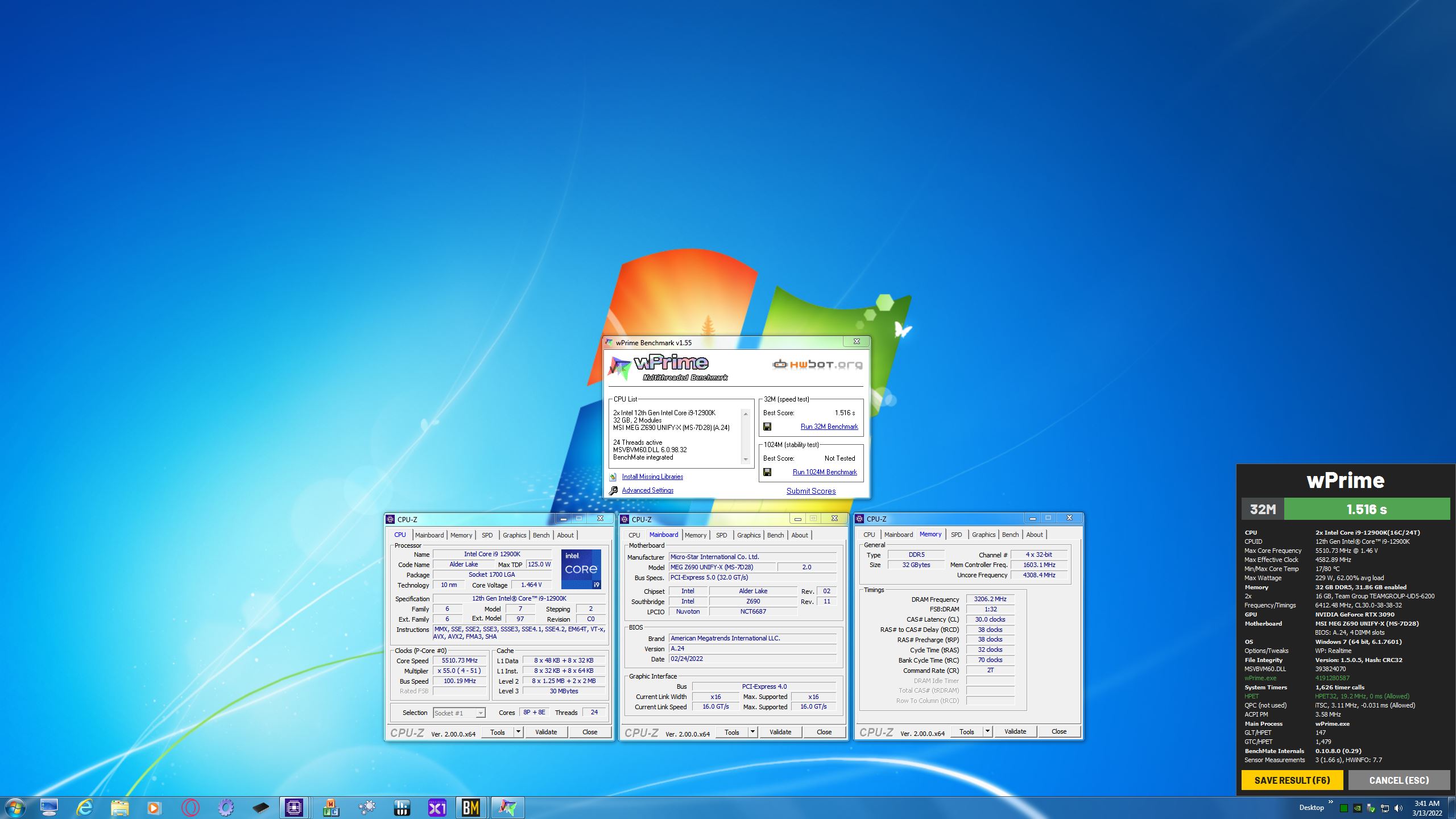
Task: Open the volume speaker tray icon
Action: coord(1399,808)
